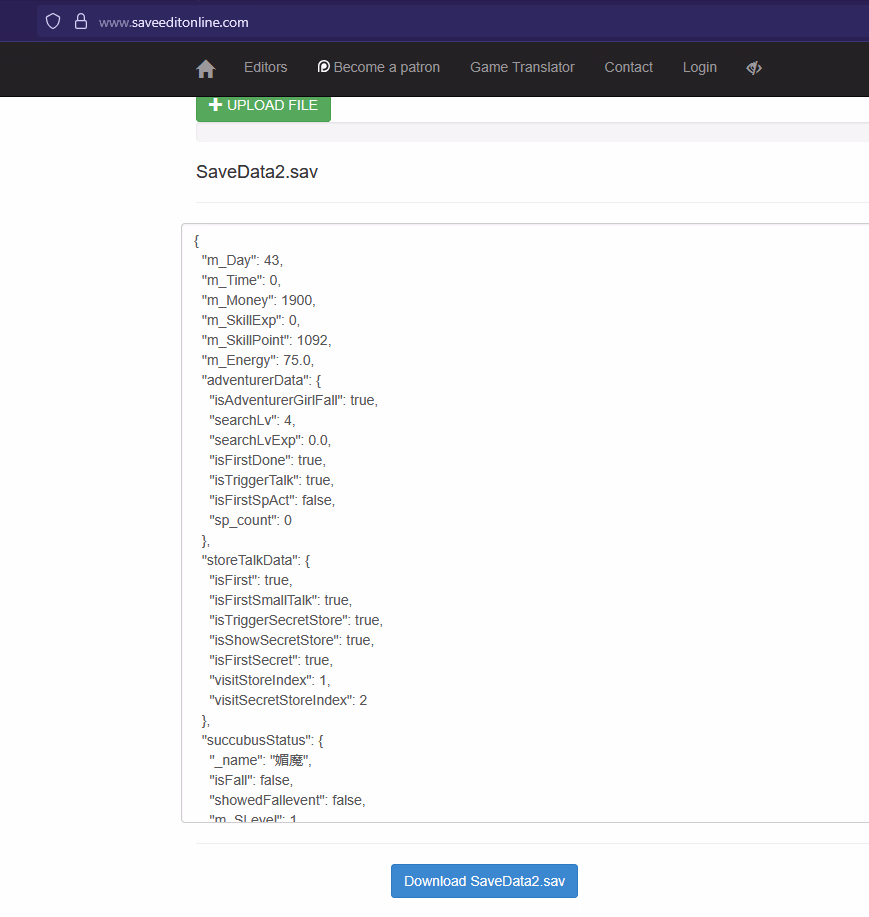Click the Become a patron link
869x917 pixels.
pos(386,67)
